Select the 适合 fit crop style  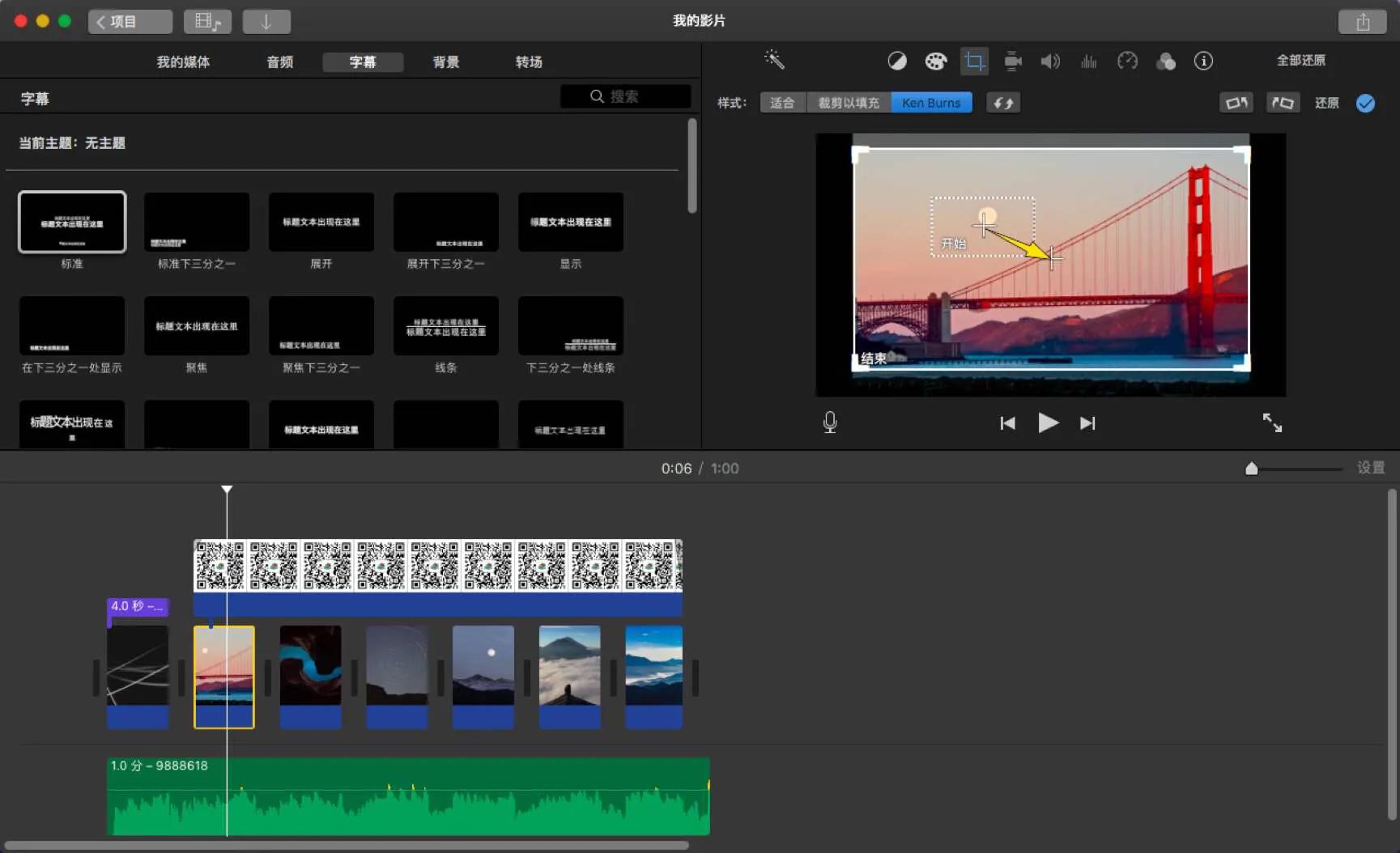(x=782, y=103)
